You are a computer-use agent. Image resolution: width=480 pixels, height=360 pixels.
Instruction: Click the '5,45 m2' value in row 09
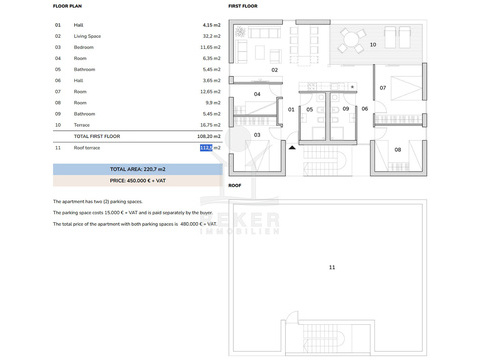tap(212, 114)
